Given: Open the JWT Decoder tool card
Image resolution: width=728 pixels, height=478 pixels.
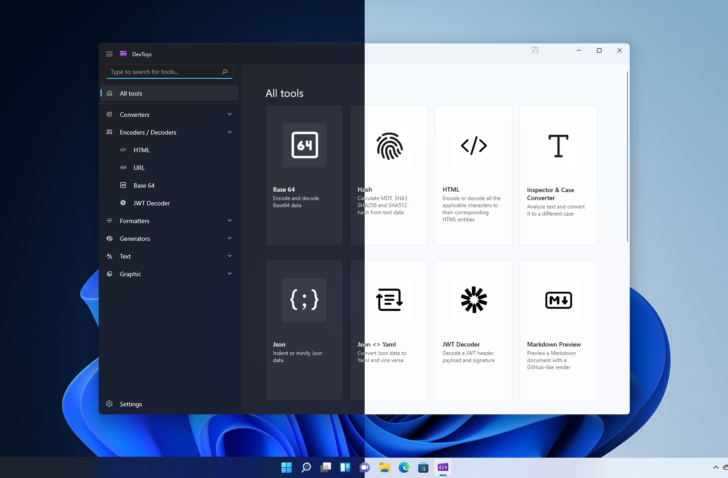Looking at the screenshot, I should click(x=474, y=330).
